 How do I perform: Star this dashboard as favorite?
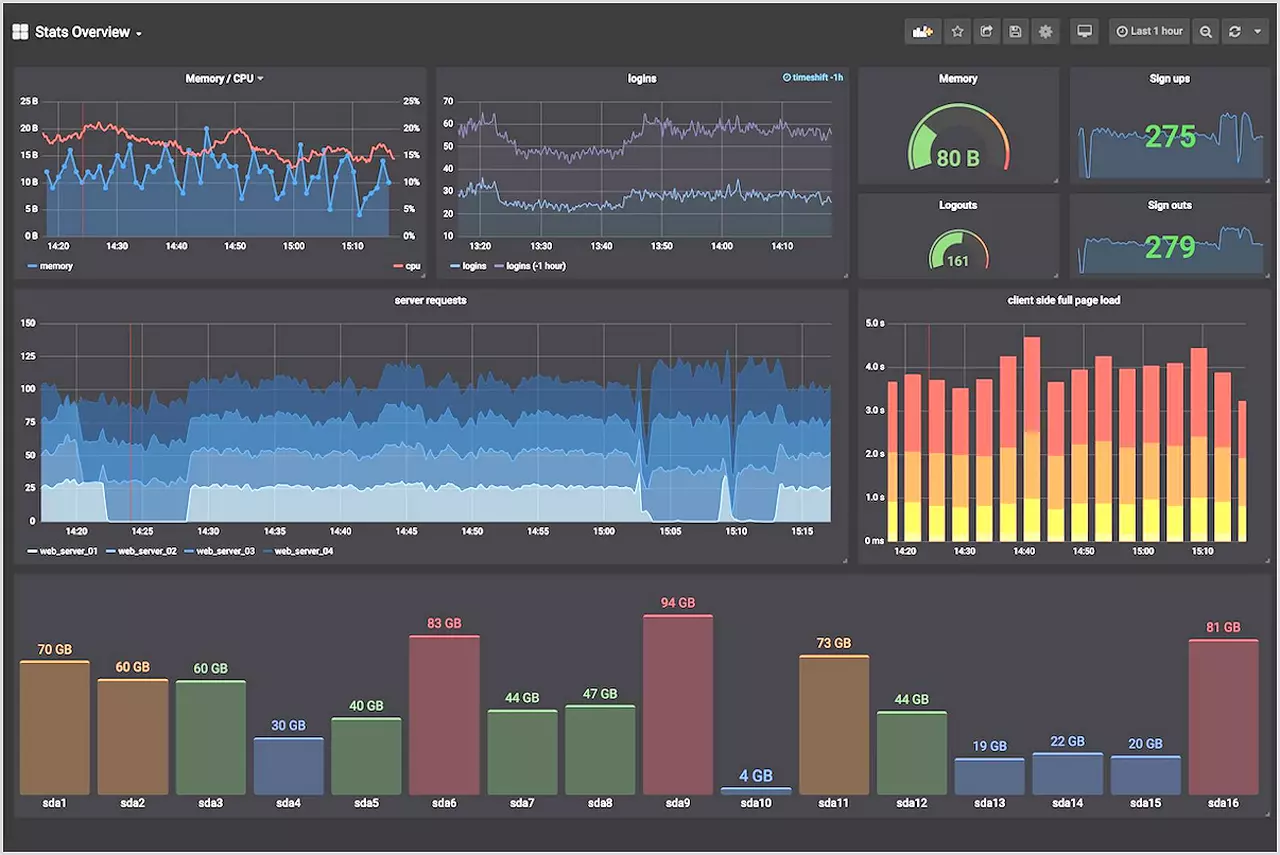957,32
